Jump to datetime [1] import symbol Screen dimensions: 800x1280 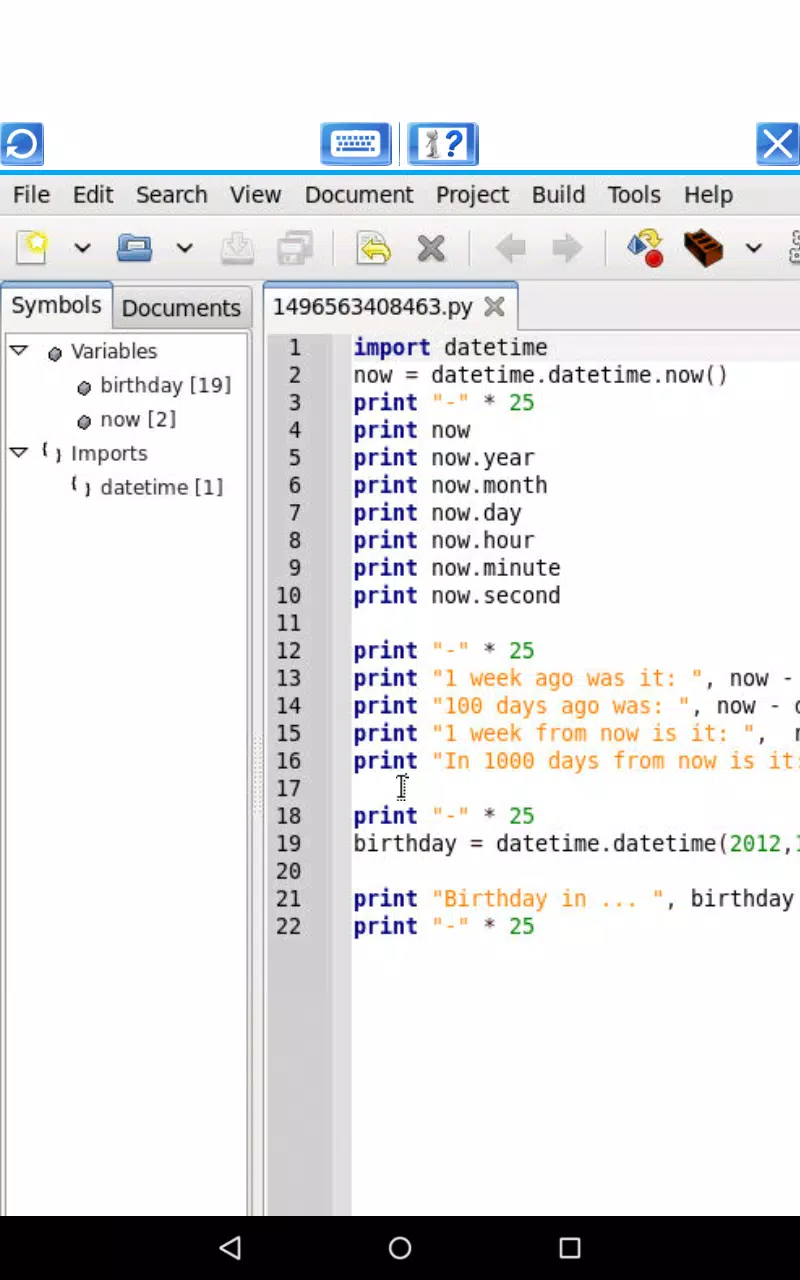[161, 487]
